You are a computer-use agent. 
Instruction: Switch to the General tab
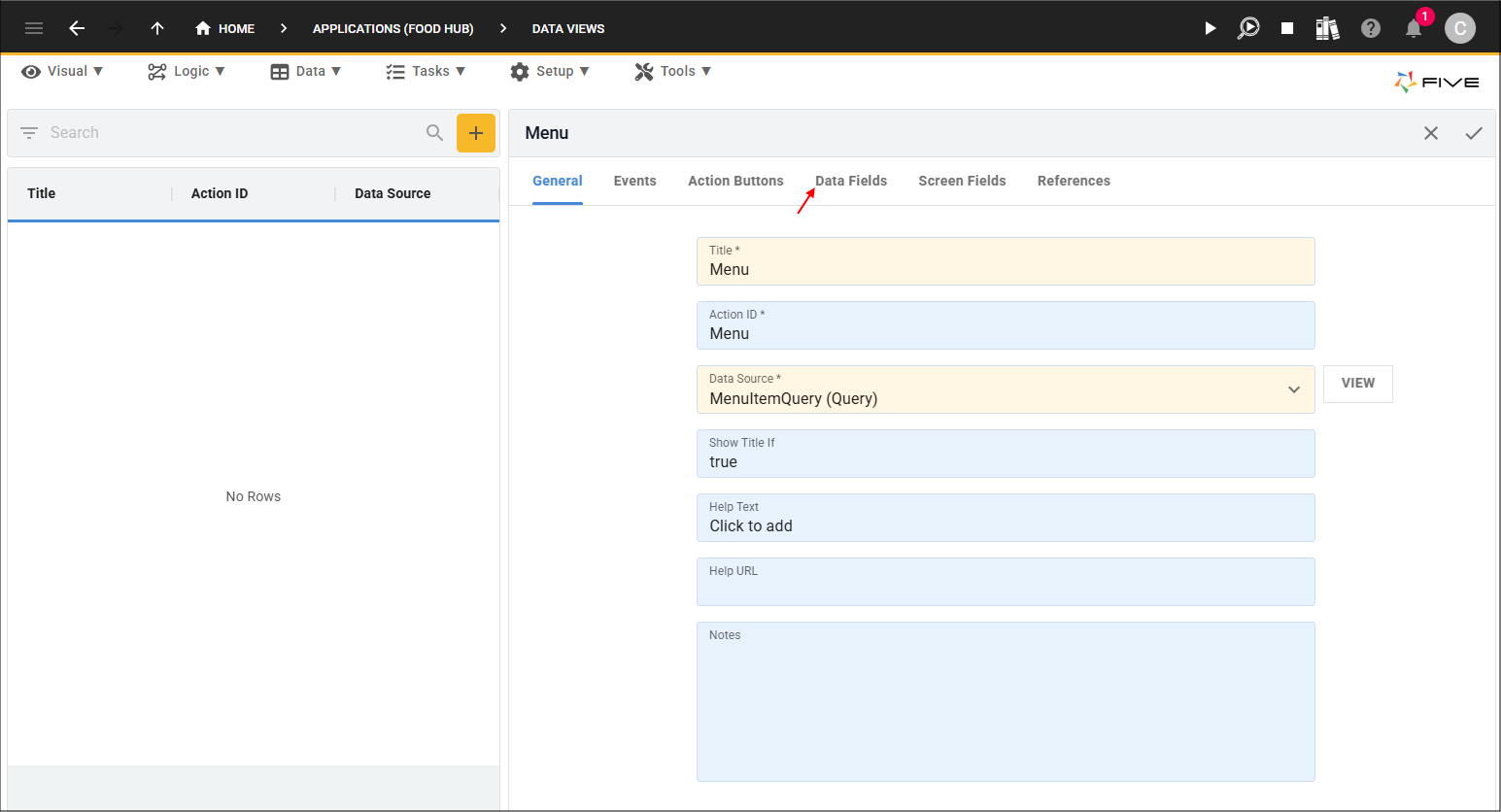[558, 181]
